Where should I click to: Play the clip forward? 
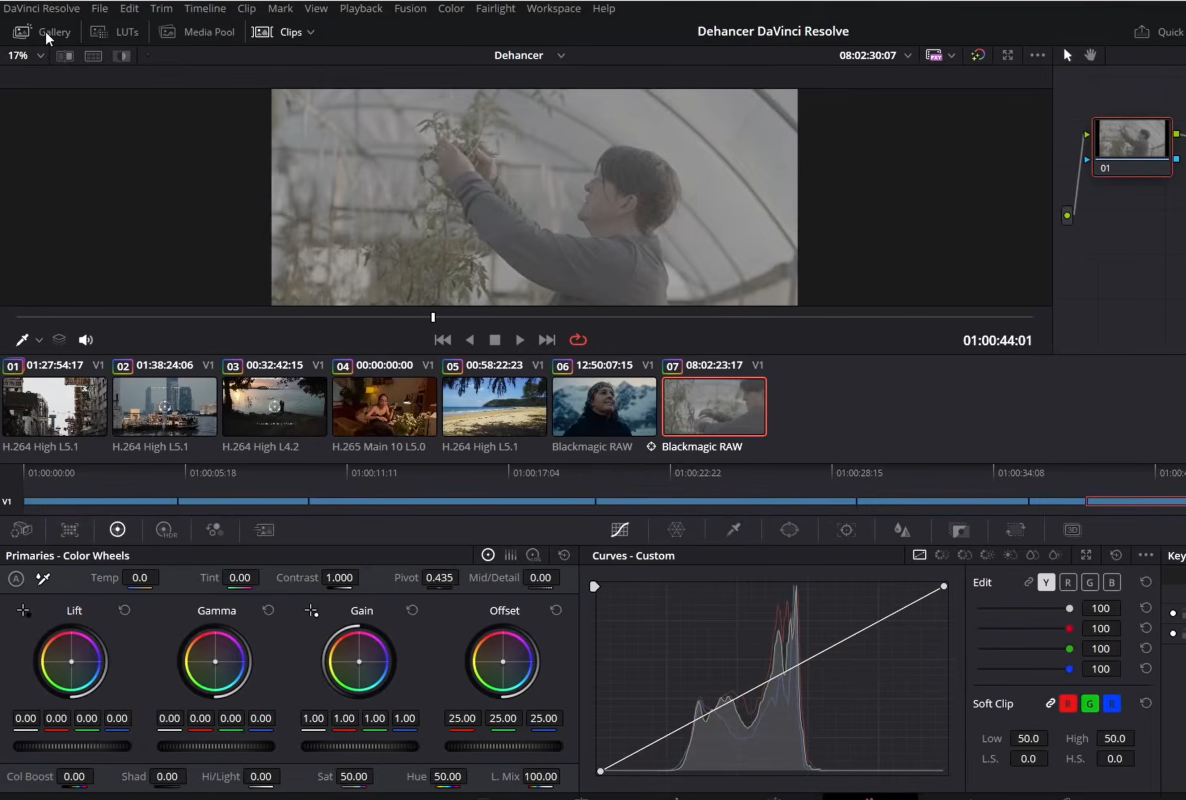click(520, 340)
